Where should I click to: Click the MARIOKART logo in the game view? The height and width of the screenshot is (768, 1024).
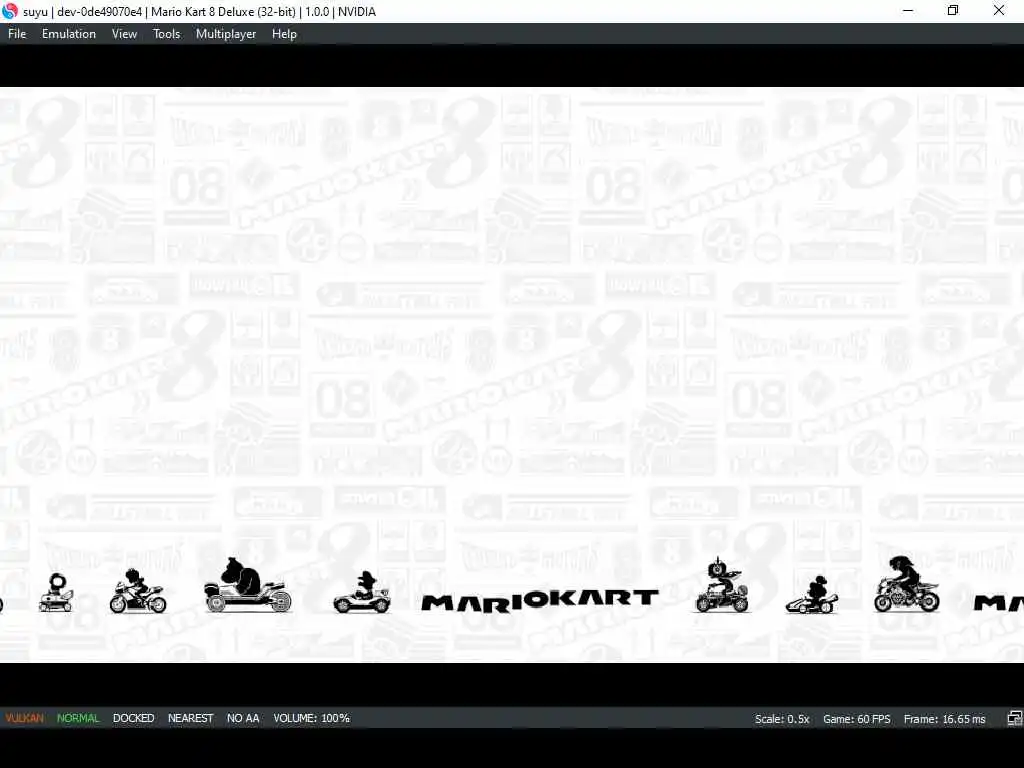540,600
